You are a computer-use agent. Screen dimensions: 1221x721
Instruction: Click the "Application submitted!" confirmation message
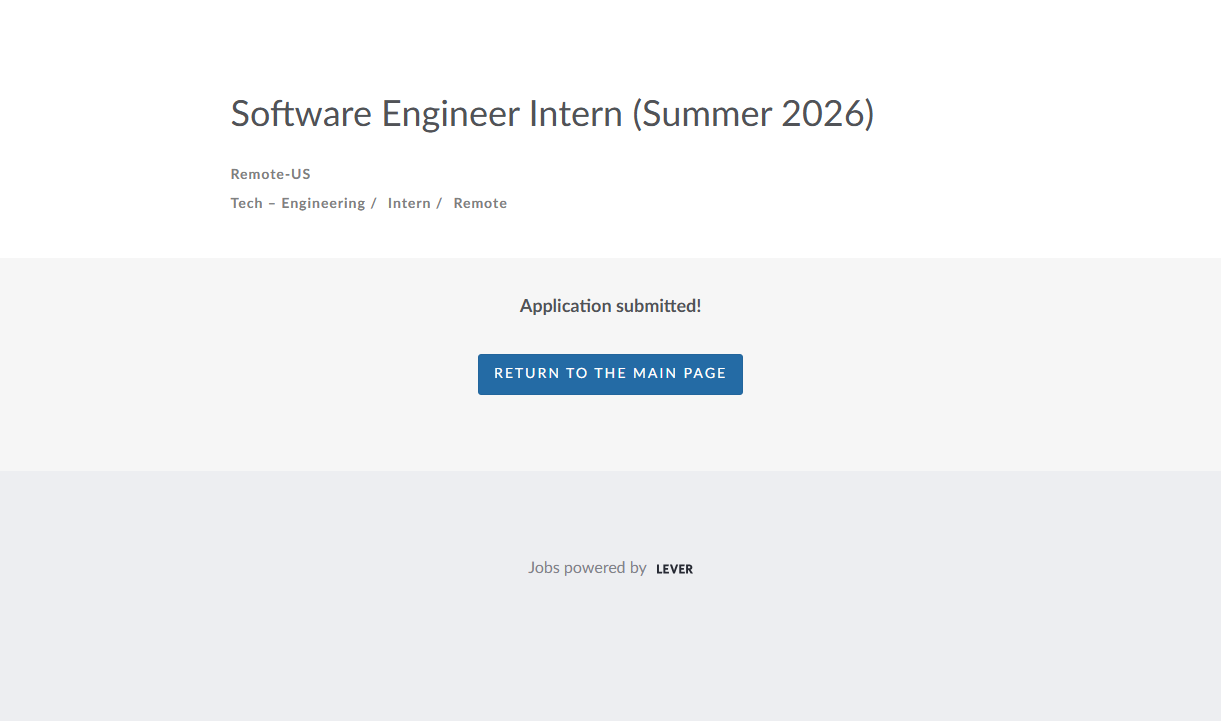click(610, 306)
